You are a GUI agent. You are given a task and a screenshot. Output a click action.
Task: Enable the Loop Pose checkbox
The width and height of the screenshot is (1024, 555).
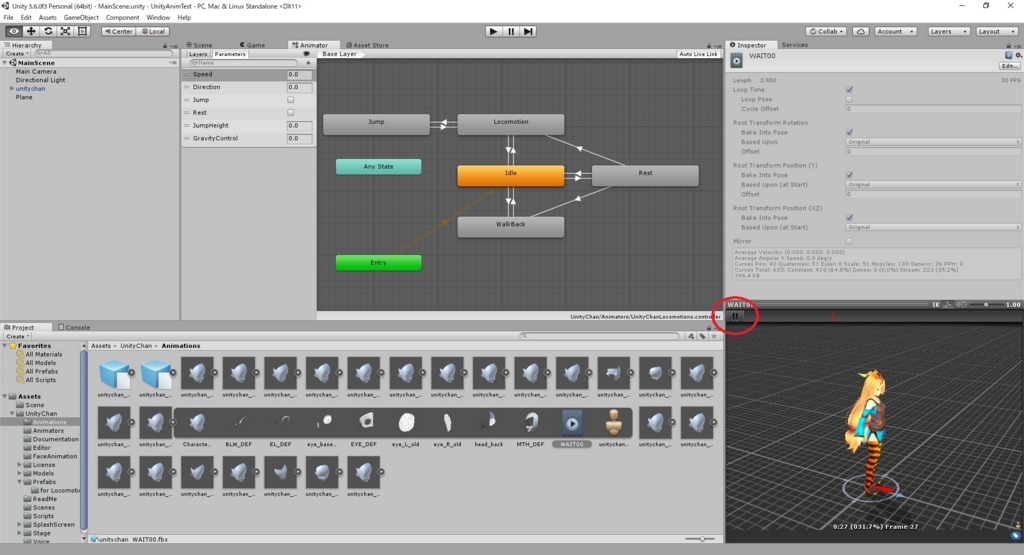click(x=849, y=99)
